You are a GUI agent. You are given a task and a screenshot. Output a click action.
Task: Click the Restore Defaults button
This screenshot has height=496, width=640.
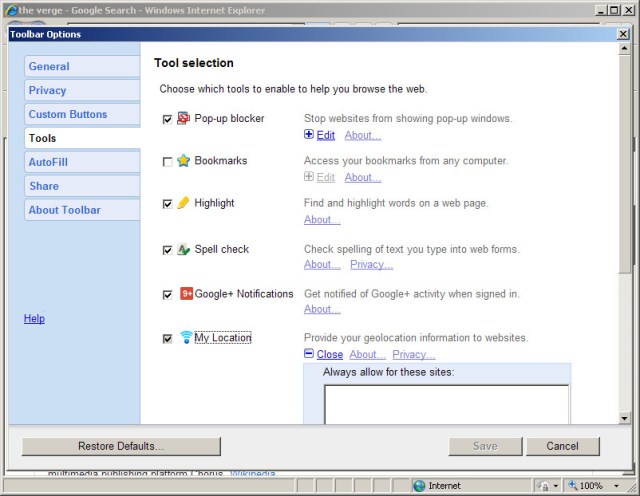tap(121, 446)
